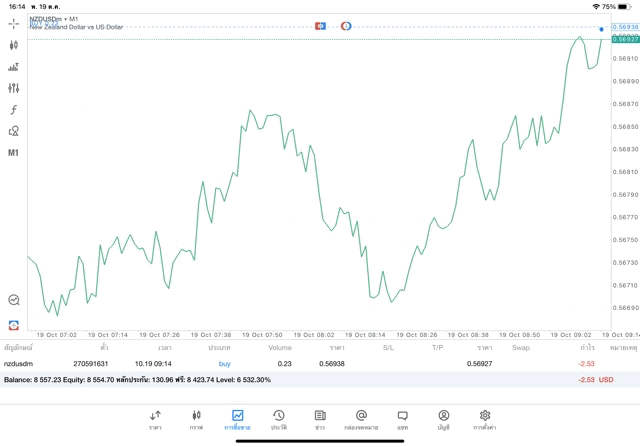The width and height of the screenshot is (640, 447).
Task: Select the nzdusdm open buy position row
Action: coord(320,363)
